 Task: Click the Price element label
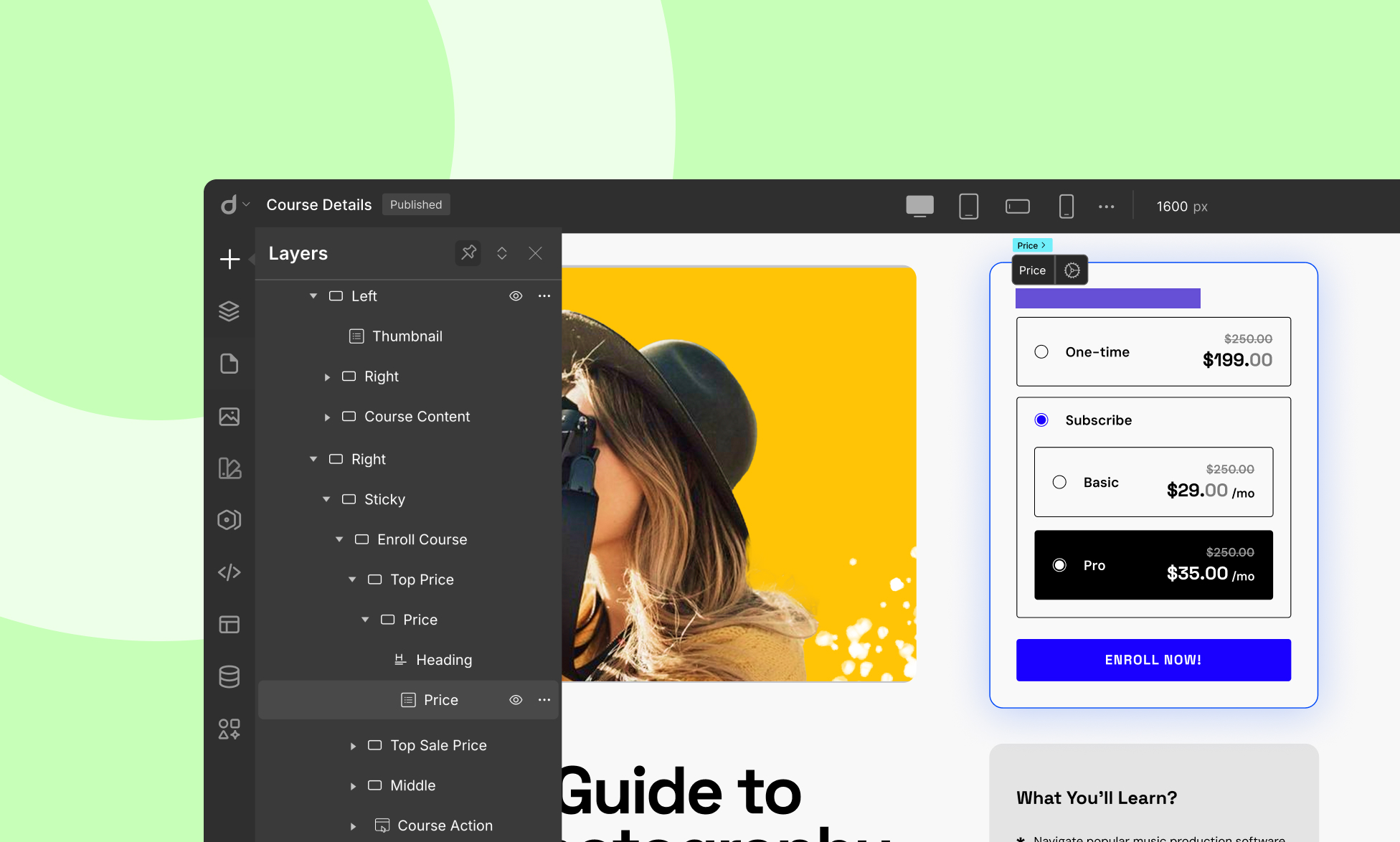(1033, 270)
